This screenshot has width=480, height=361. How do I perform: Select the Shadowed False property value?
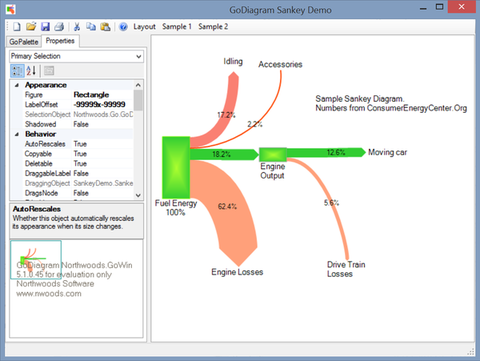tap(103, 124)
